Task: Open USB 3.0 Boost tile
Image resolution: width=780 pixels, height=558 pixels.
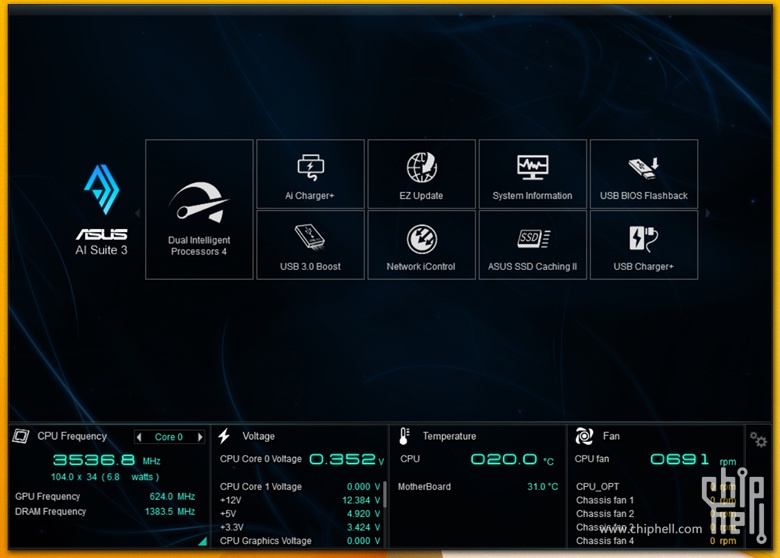Action: [310, 245]
